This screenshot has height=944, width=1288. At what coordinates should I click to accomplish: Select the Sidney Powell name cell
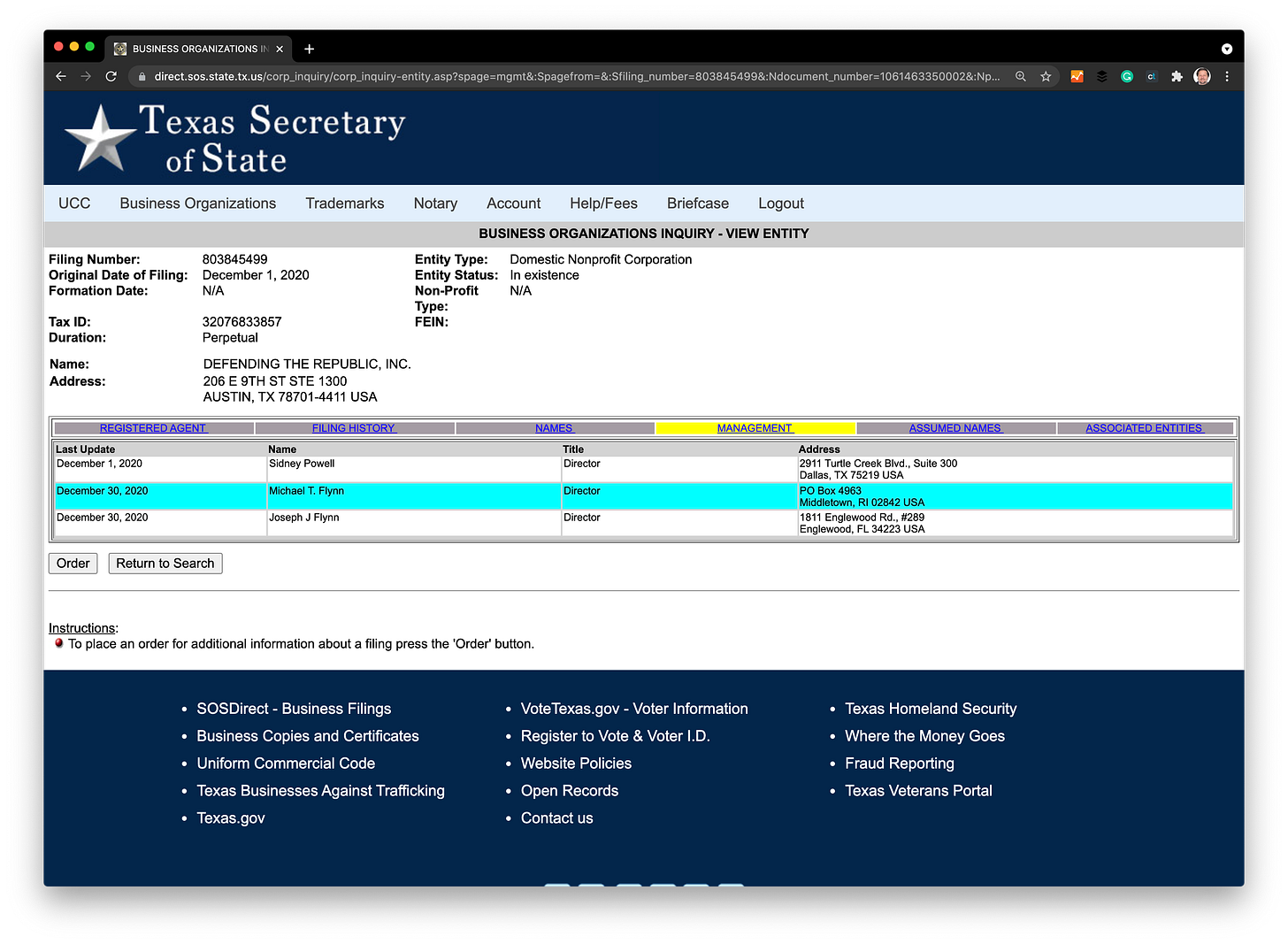[x=414, y=469]
